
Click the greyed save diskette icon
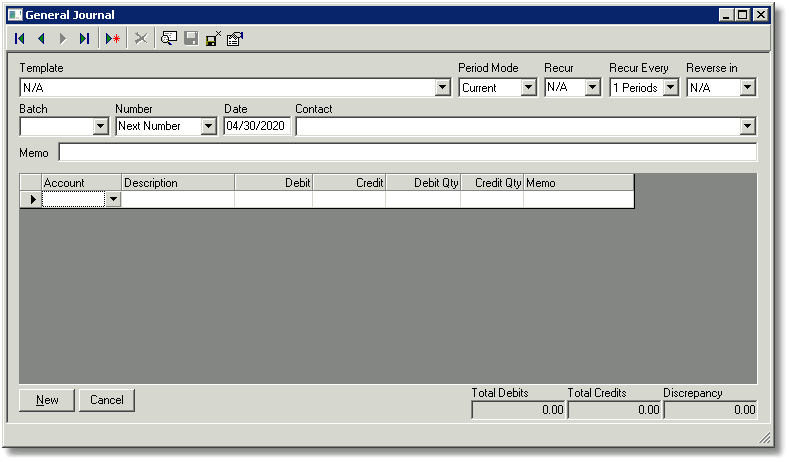click(x=191, y=38)
